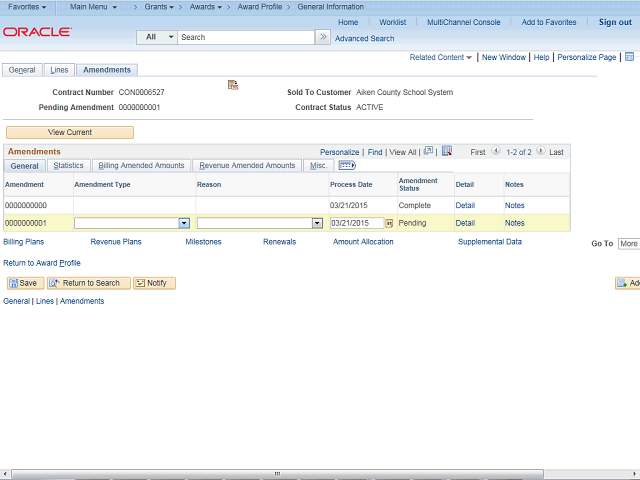Click the Notify button

tap(154, 283)
